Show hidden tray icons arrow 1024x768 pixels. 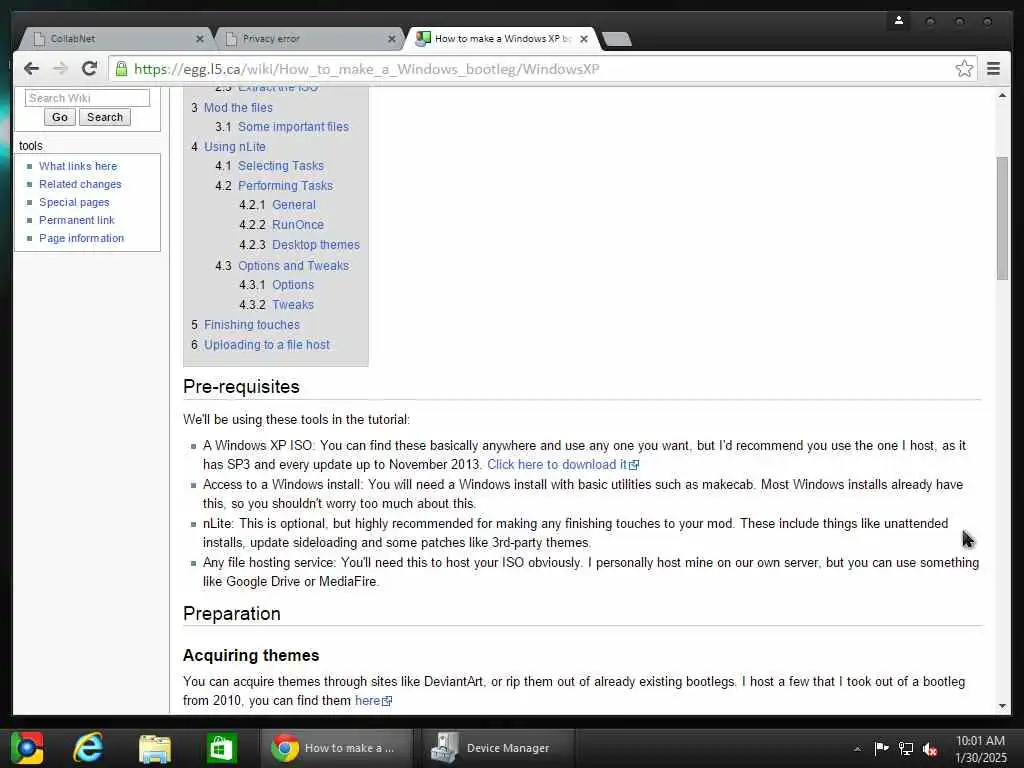pyautogui.click(x=857, y=749)
